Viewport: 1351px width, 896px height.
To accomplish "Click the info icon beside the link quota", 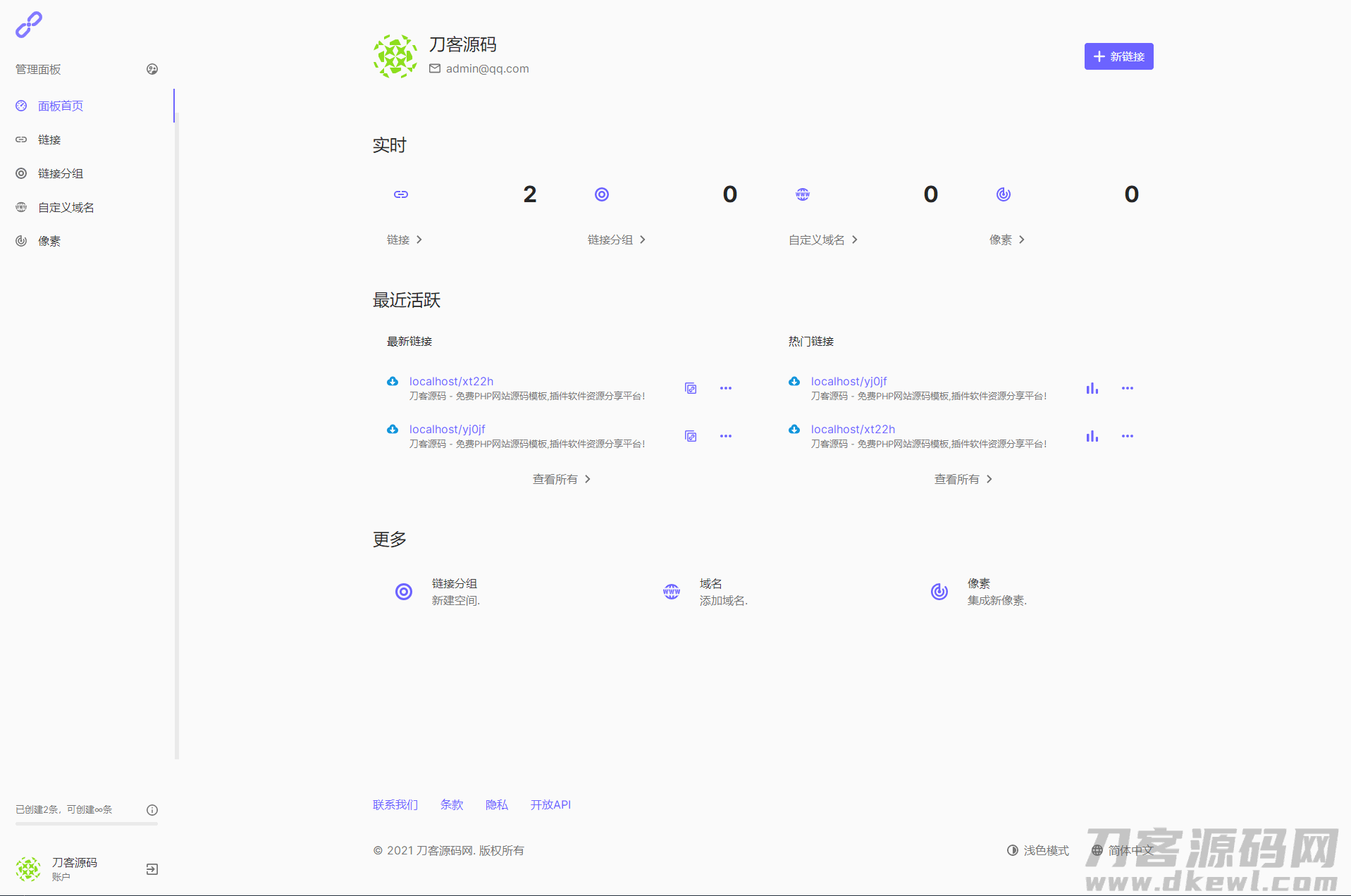I will 152,810.
